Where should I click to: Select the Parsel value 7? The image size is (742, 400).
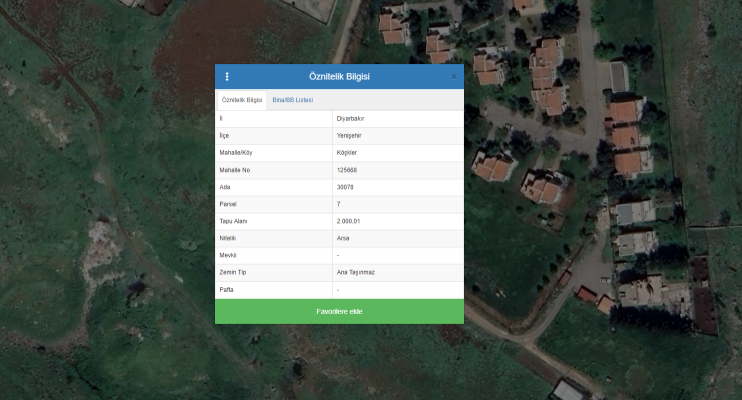tap(339, 203)
